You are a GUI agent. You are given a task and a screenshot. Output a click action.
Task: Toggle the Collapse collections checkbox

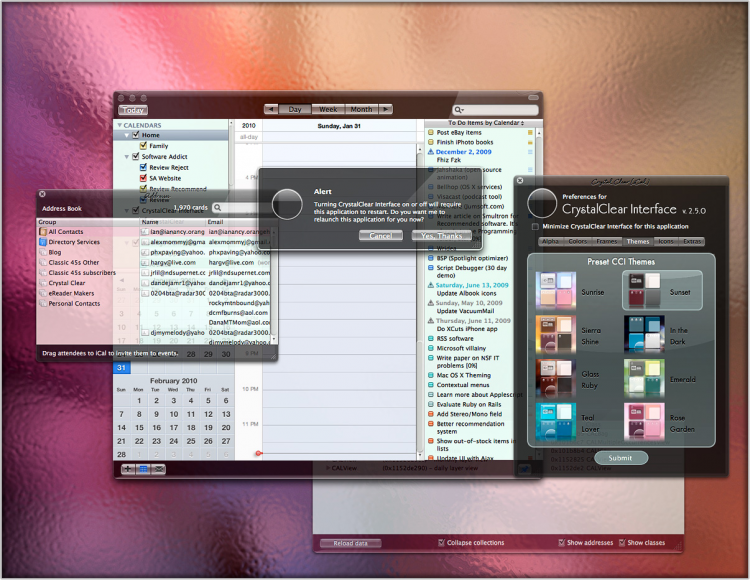(441, 543)
